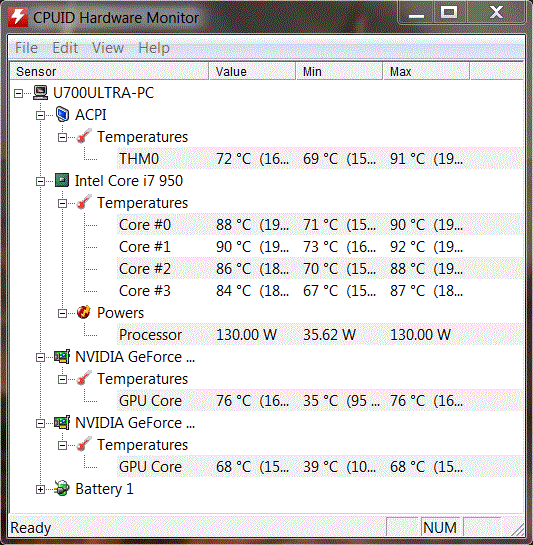
Task: Click the first NVIDIA GeForce card icon
Action: (62, 357)
